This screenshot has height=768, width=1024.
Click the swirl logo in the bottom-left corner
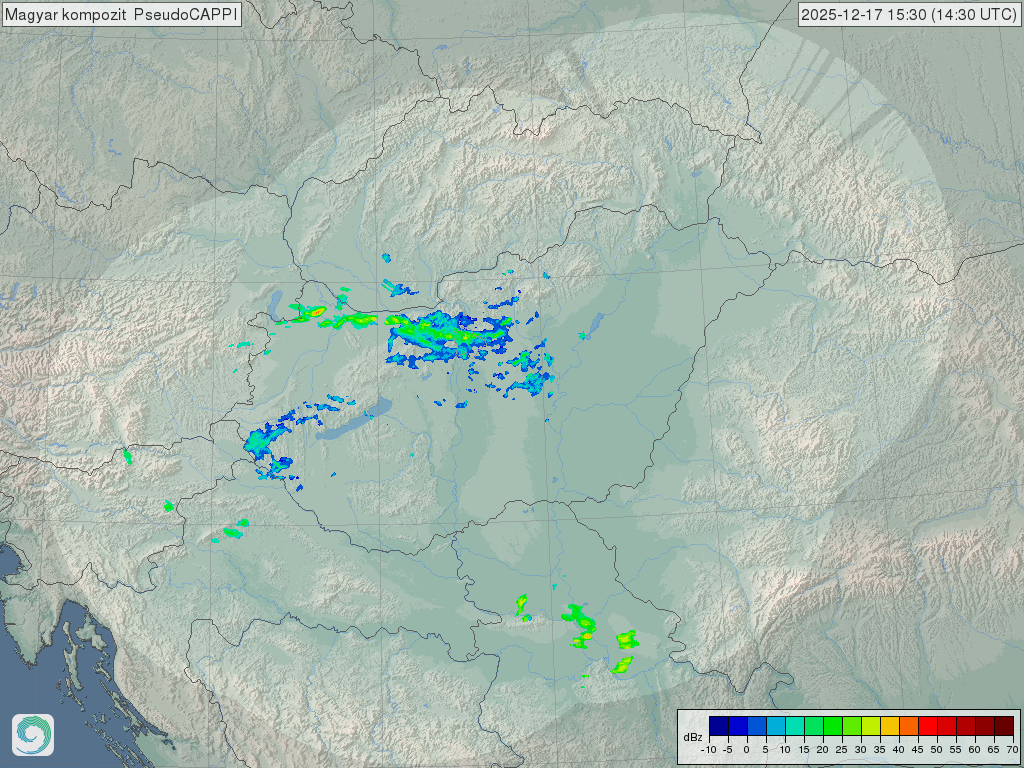[32, 735]
